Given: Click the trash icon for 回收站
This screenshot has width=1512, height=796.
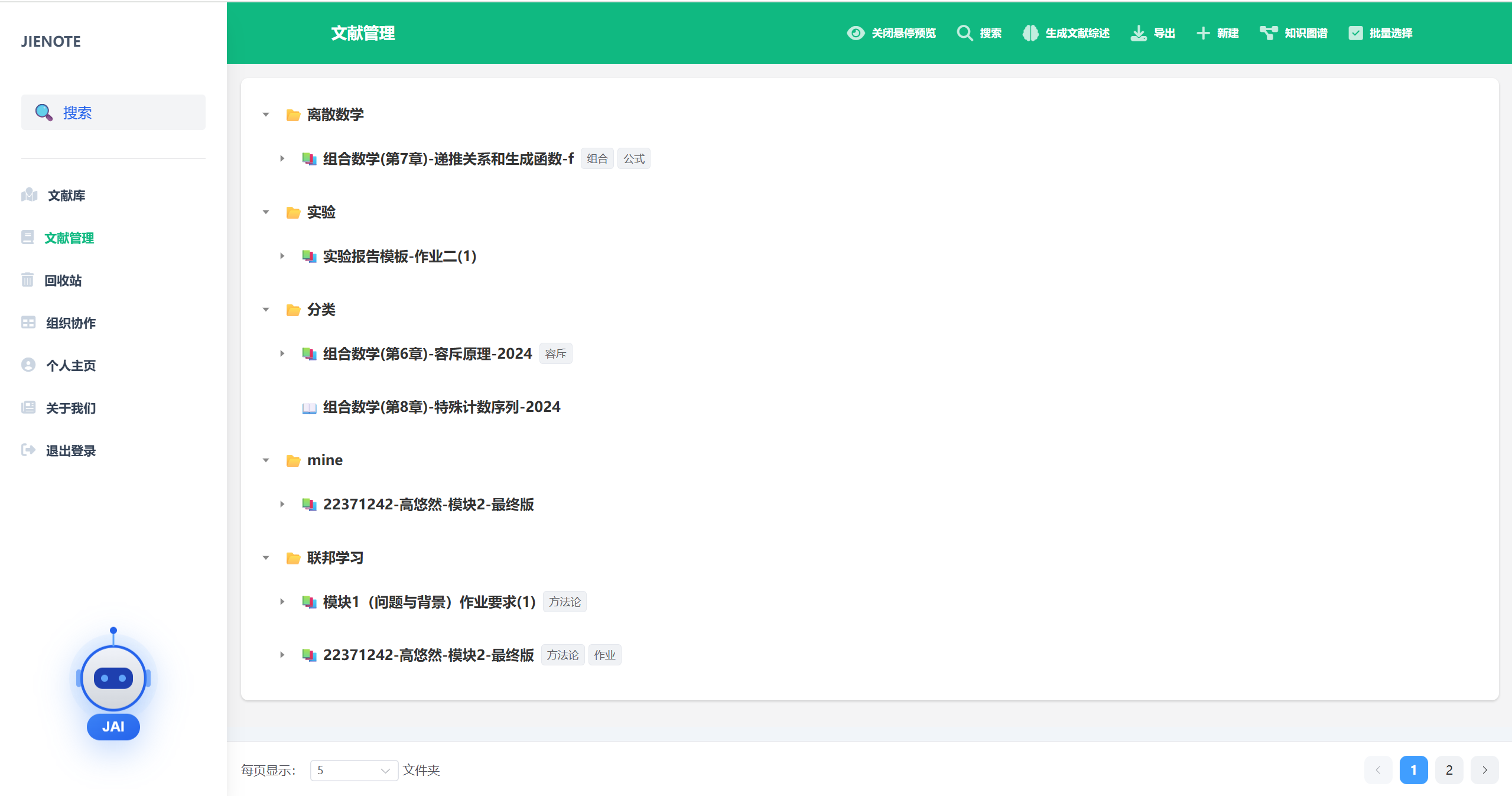Looking at the screenshot, I should 27,280.
